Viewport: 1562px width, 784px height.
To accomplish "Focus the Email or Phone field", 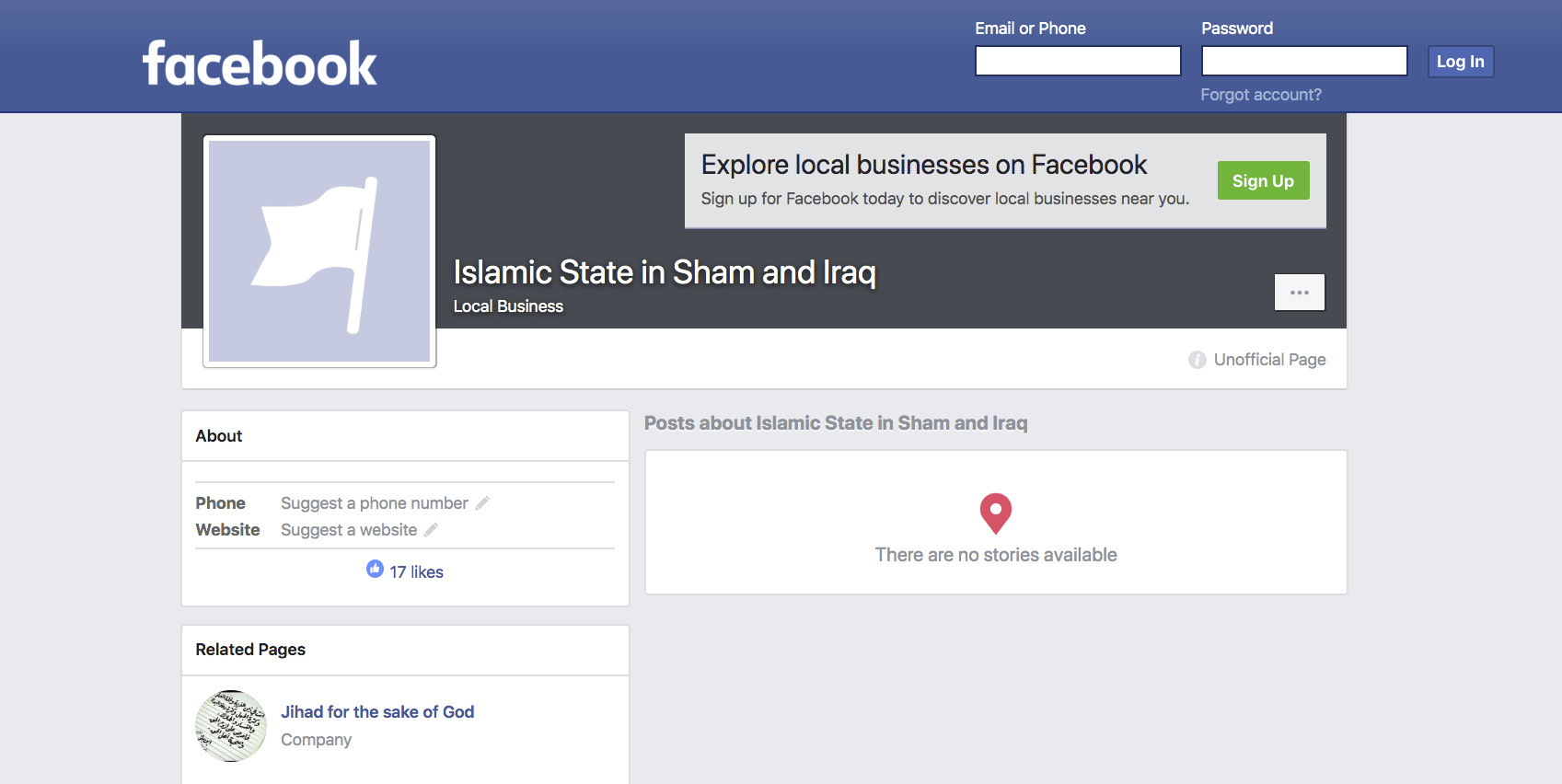I will (1078, 61).
